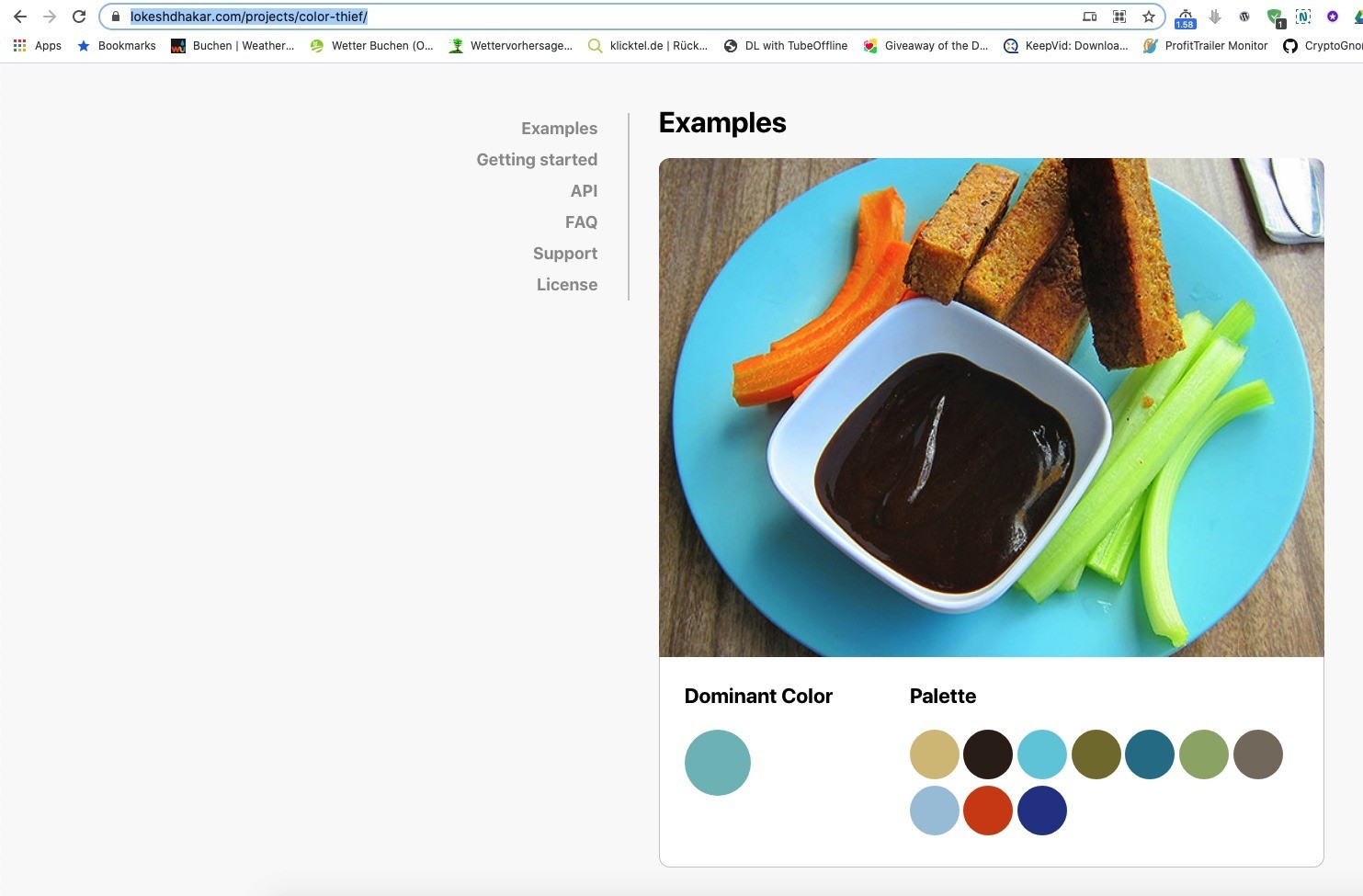Open the gray download arrow extension
1363x896 pixels.
(x=1215, y=17)
